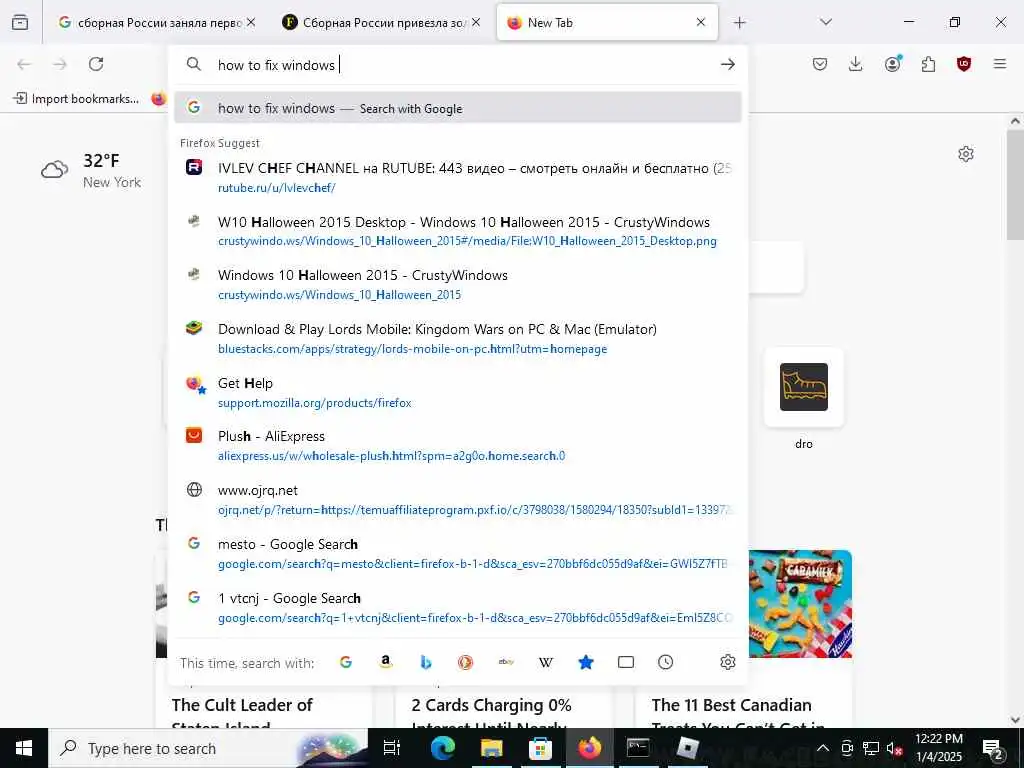1024x768 pixels.
Task: Open Task View on the taskbar
Action: tap(392, 748)
